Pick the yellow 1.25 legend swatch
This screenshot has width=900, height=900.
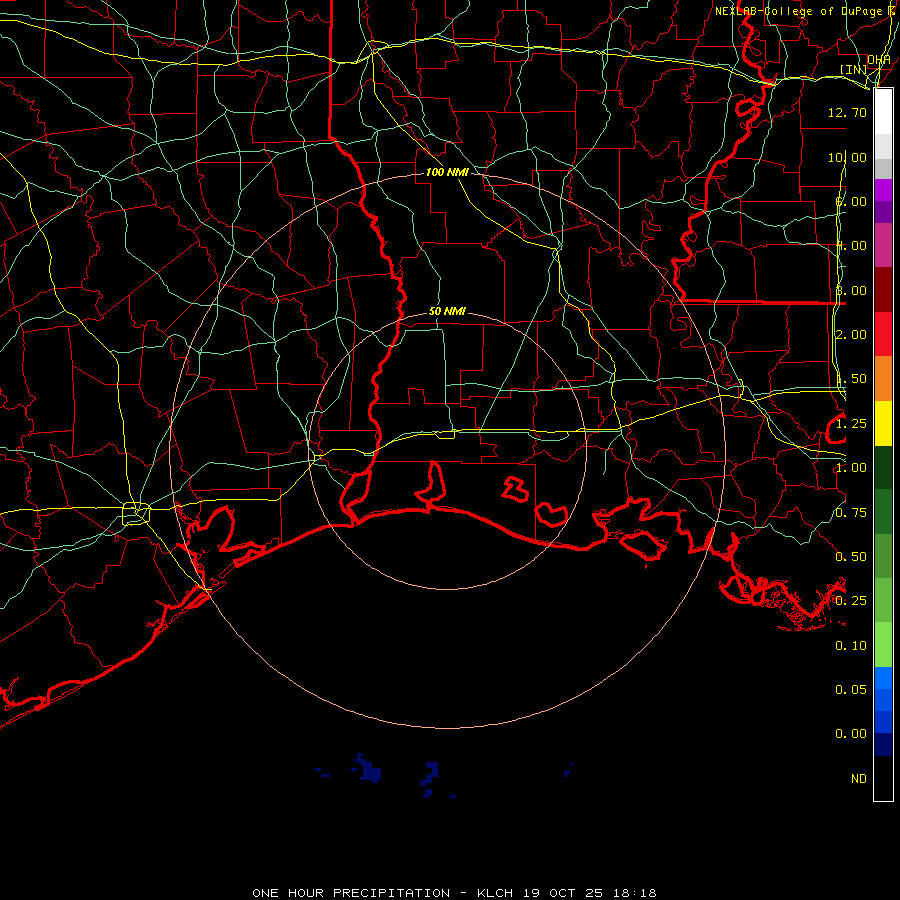point(883,423)
